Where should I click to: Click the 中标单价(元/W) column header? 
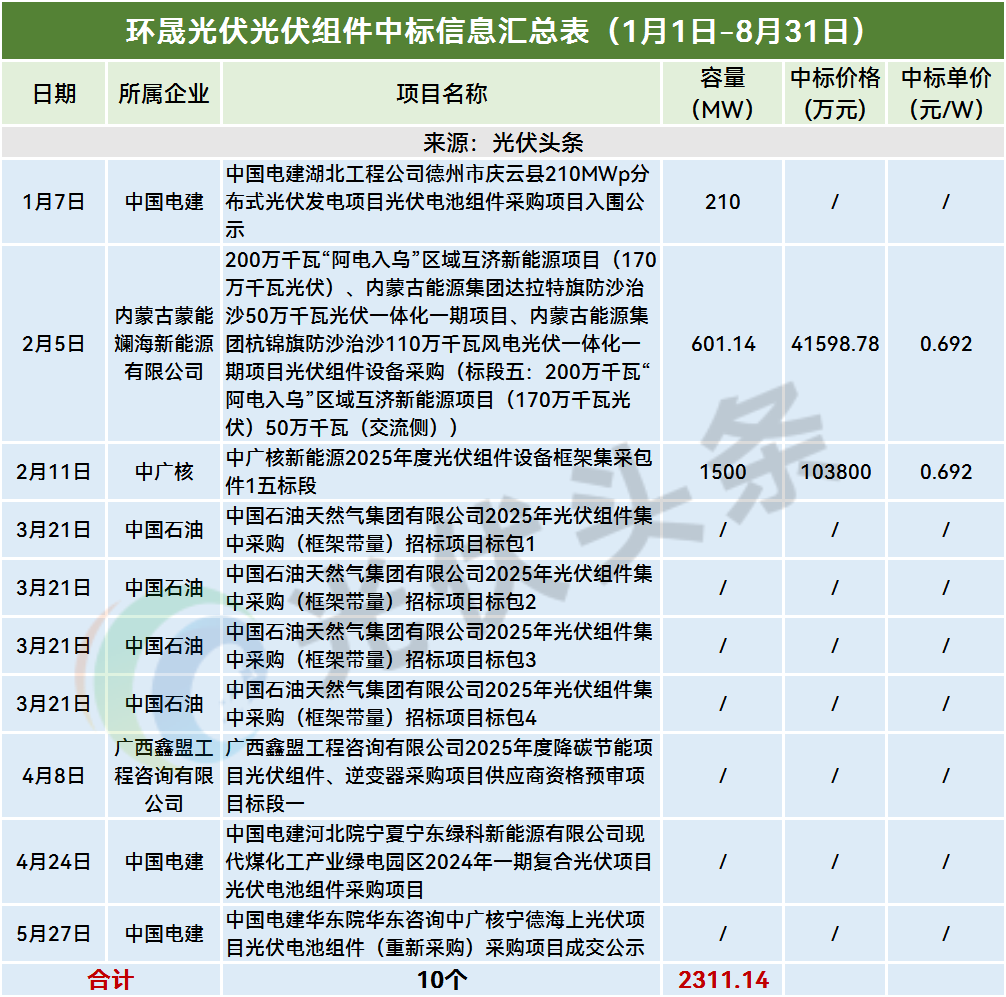946,94
